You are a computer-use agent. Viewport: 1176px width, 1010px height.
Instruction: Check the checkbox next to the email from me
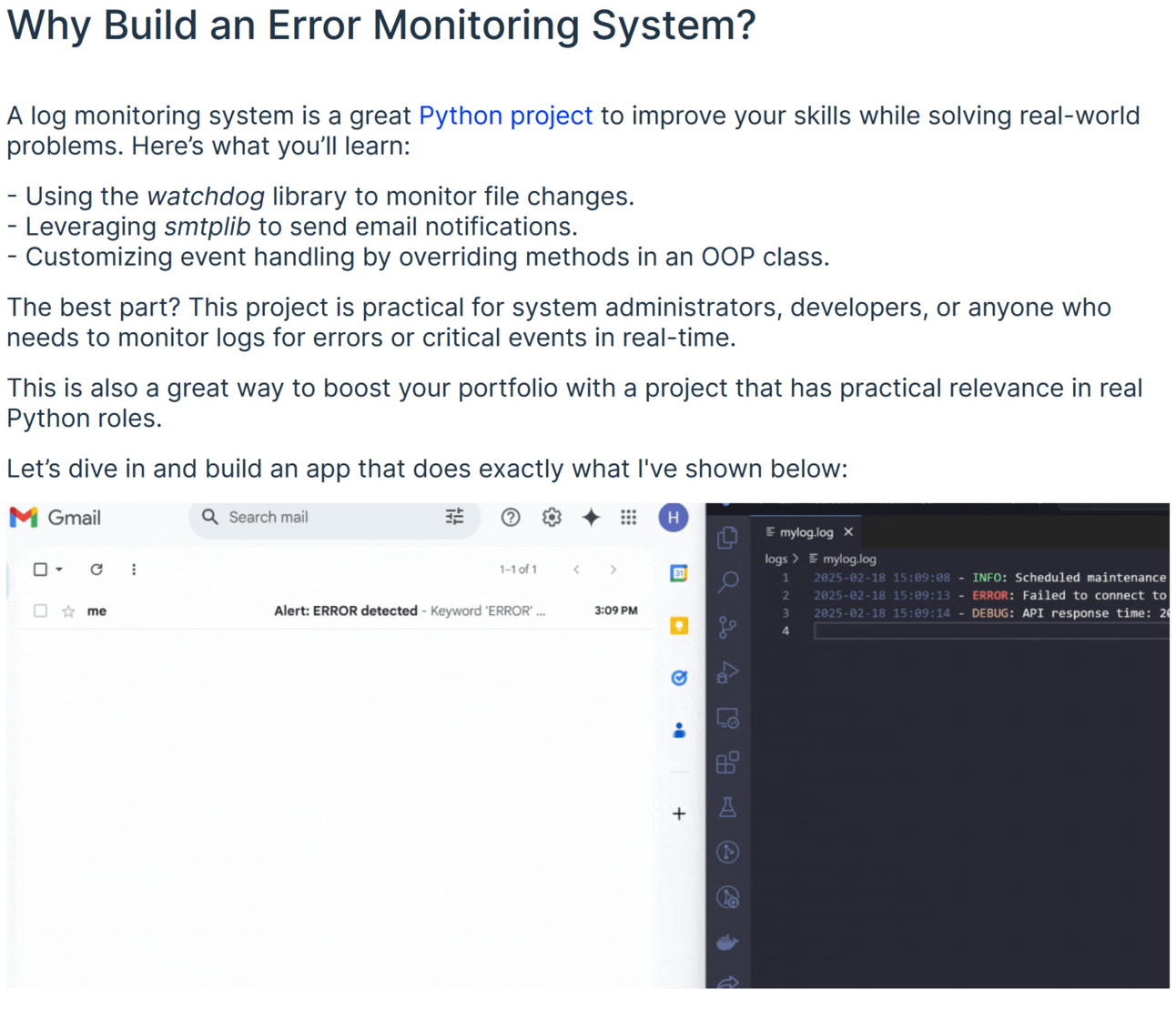click(x=40, y=611)
